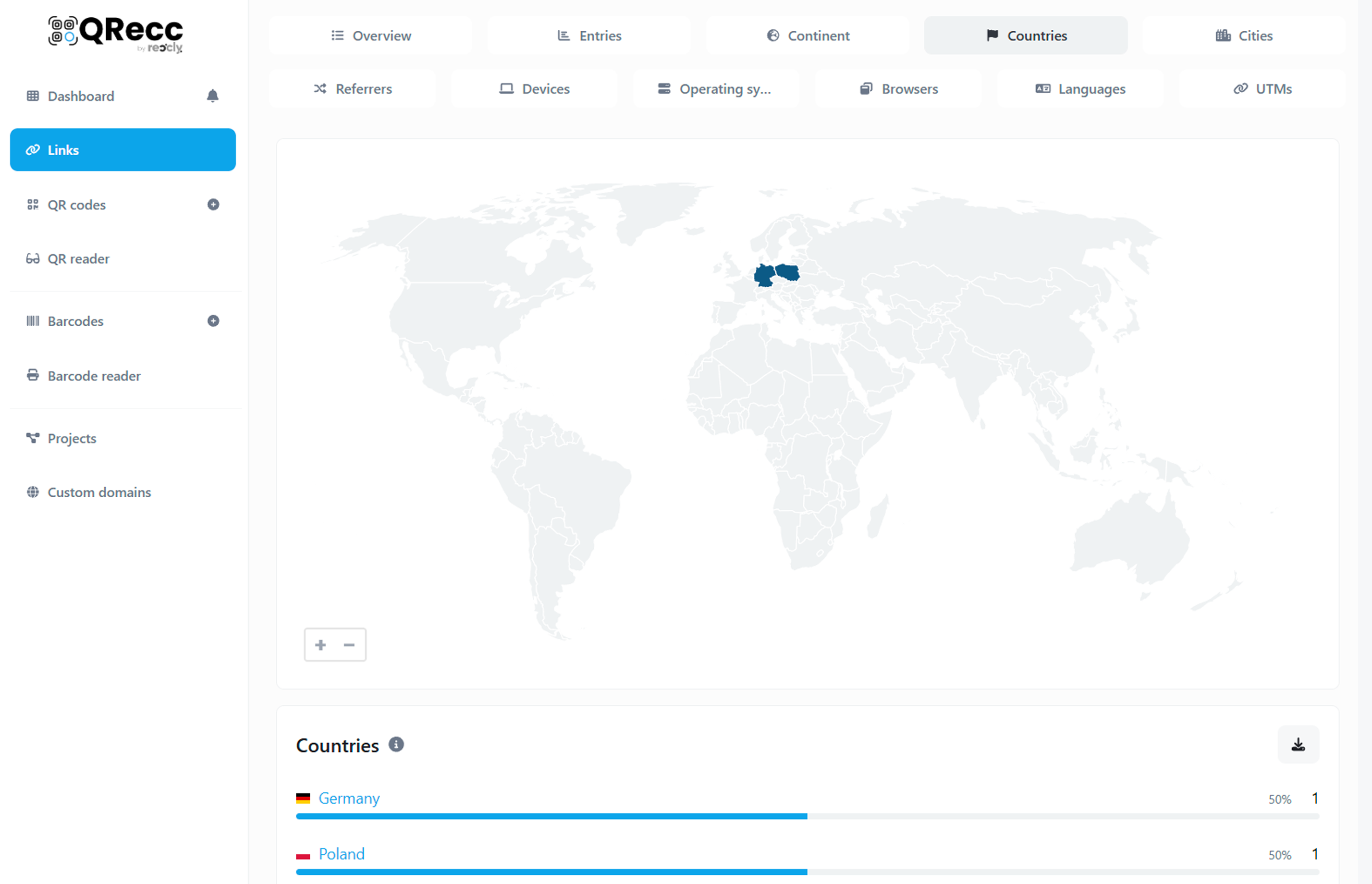Click the plus icon beside QR codes
1372x884 pixels.
point(213,204)
